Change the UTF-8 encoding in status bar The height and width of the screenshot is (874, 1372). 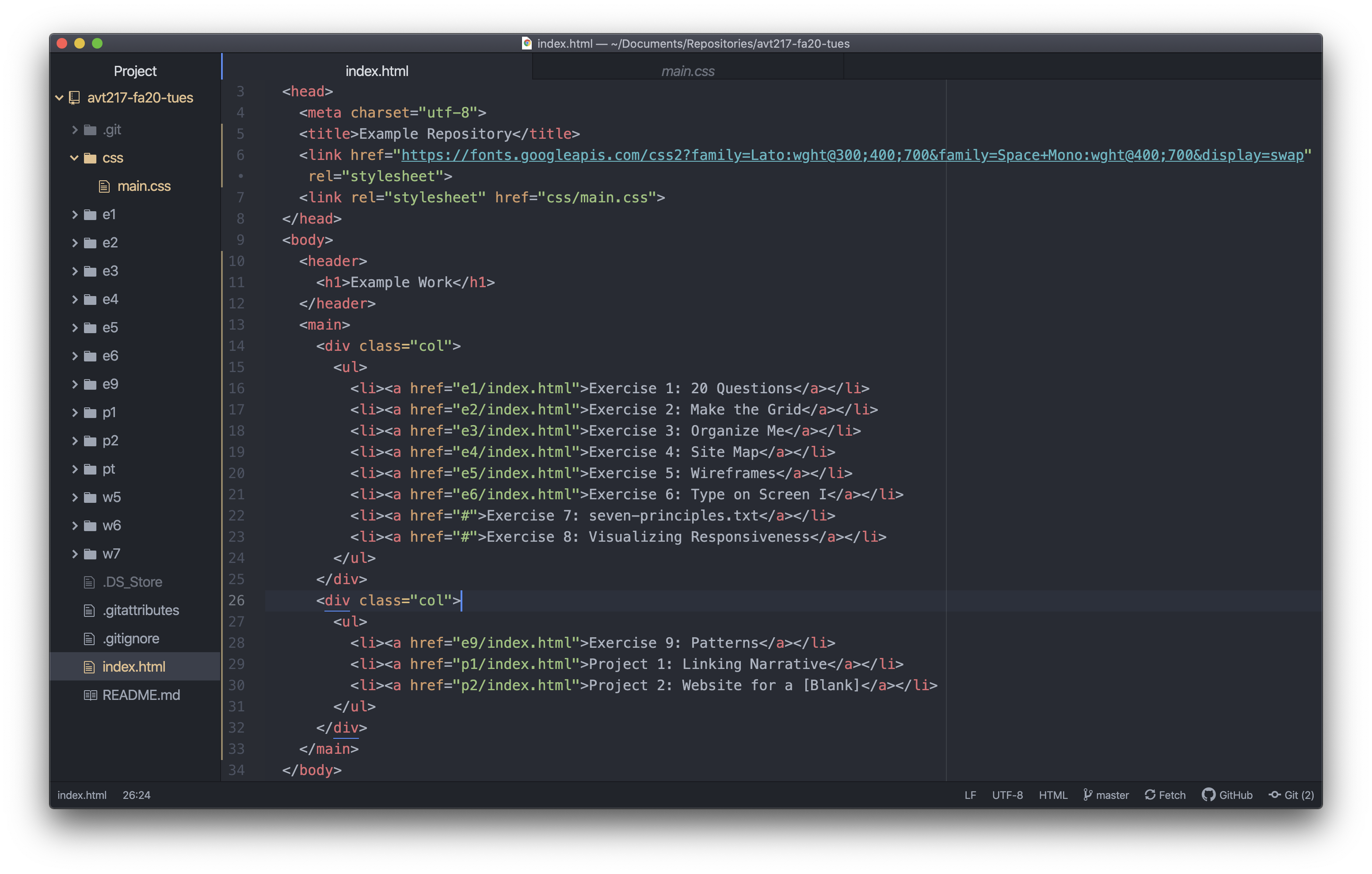(x=1007, y=795)
